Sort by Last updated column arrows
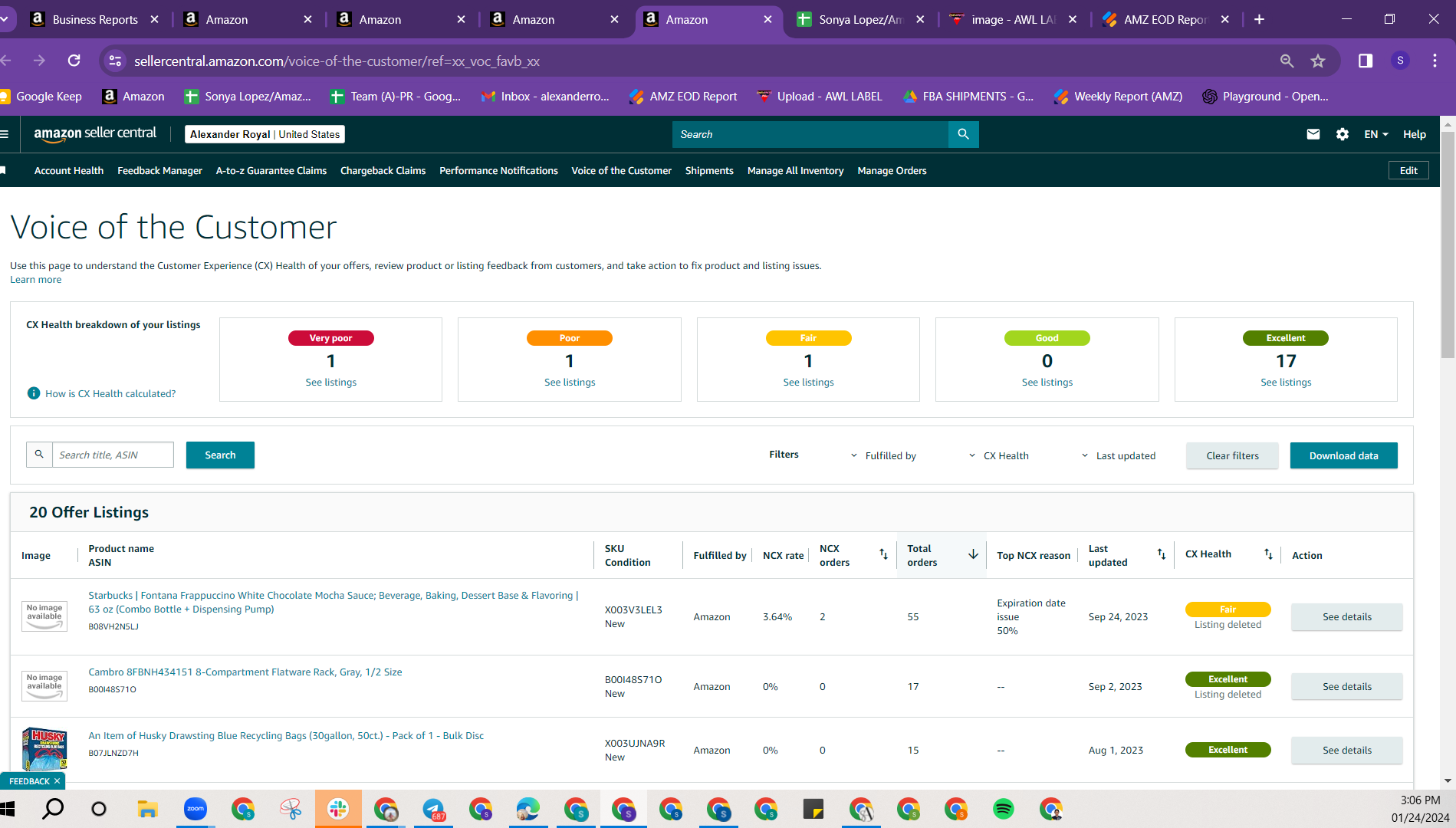This screenshot has width=1456, height=828. coord(1162,554)
